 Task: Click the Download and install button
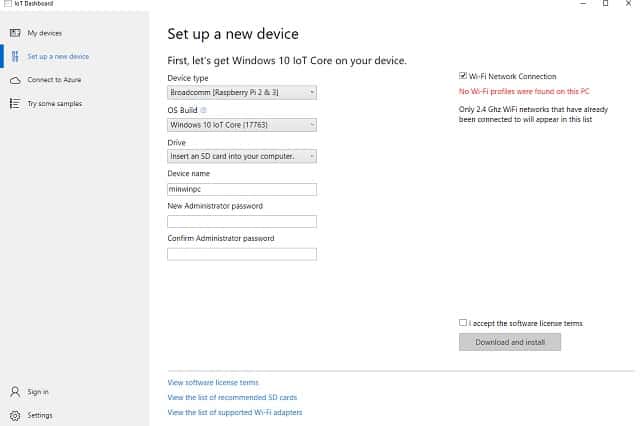click(510, 342)
